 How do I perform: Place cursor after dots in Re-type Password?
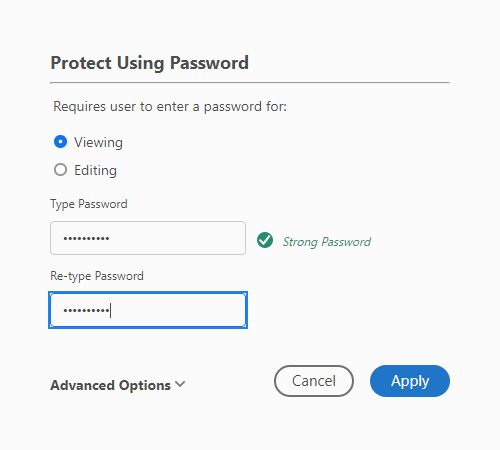pos(110,310)
